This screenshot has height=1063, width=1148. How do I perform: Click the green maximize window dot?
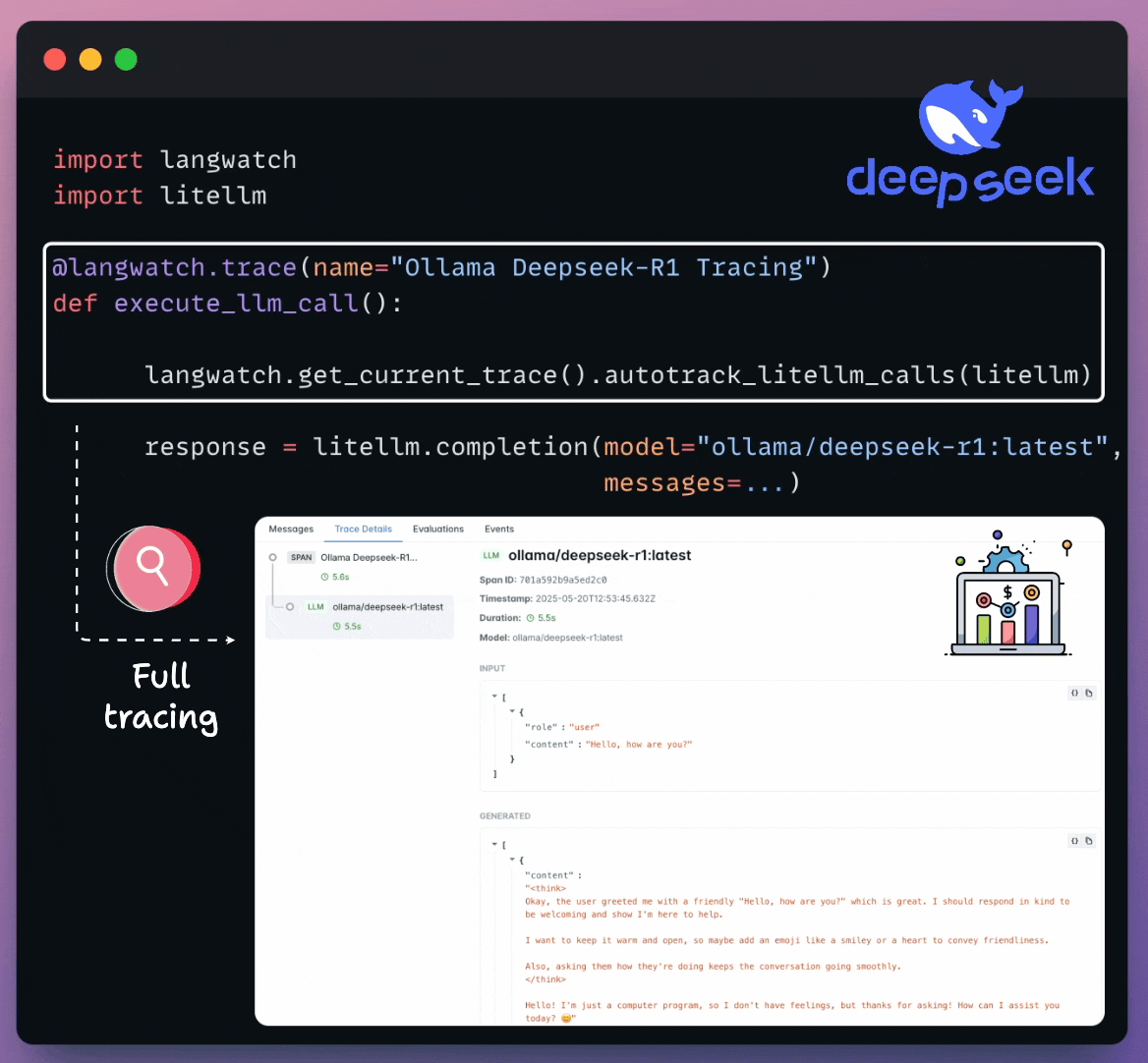(x=126, y=59)
